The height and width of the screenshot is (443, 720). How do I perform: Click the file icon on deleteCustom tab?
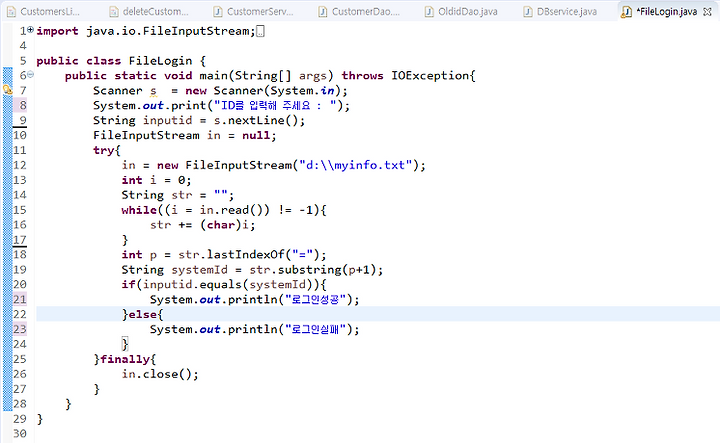113,11
